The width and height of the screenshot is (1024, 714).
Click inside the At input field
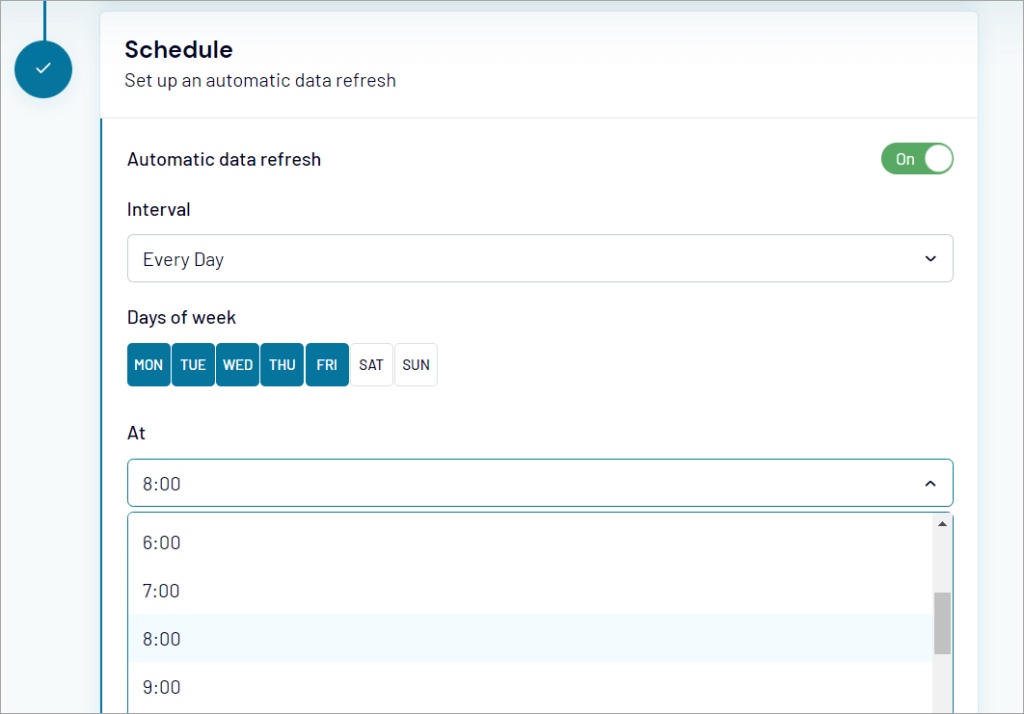coord(400,483)
